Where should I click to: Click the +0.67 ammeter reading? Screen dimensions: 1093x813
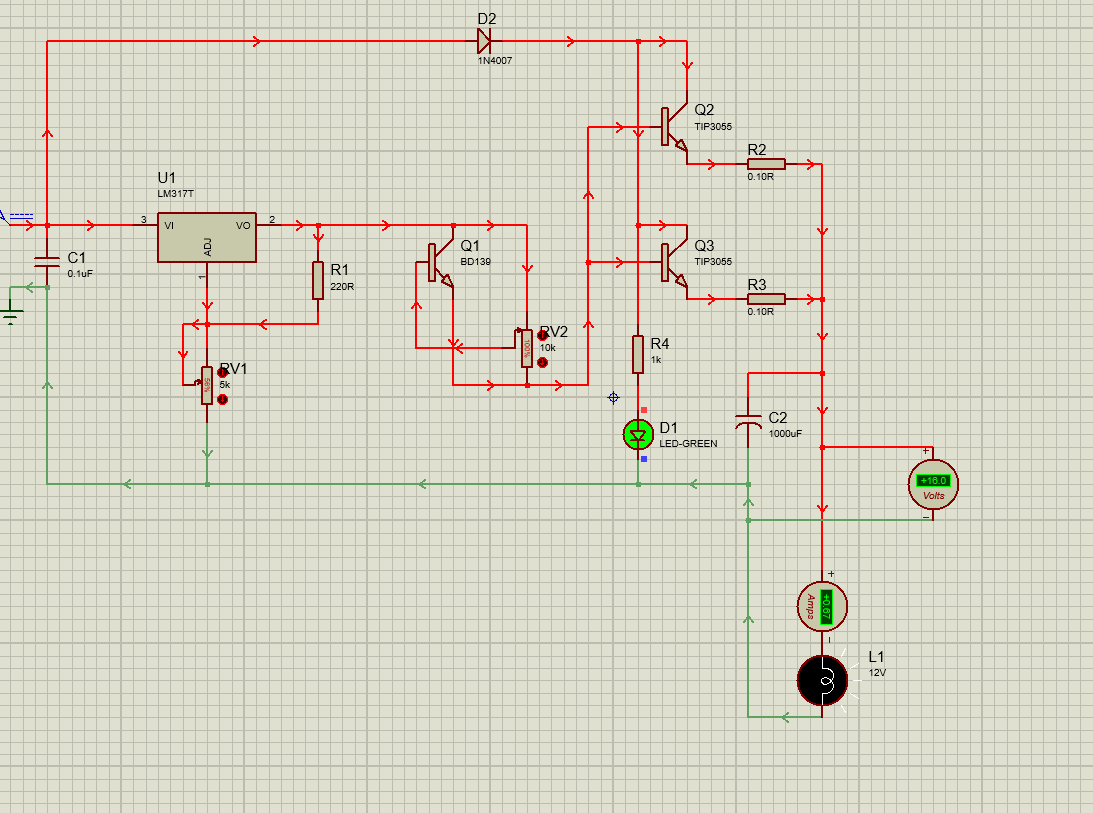[826, 607]
